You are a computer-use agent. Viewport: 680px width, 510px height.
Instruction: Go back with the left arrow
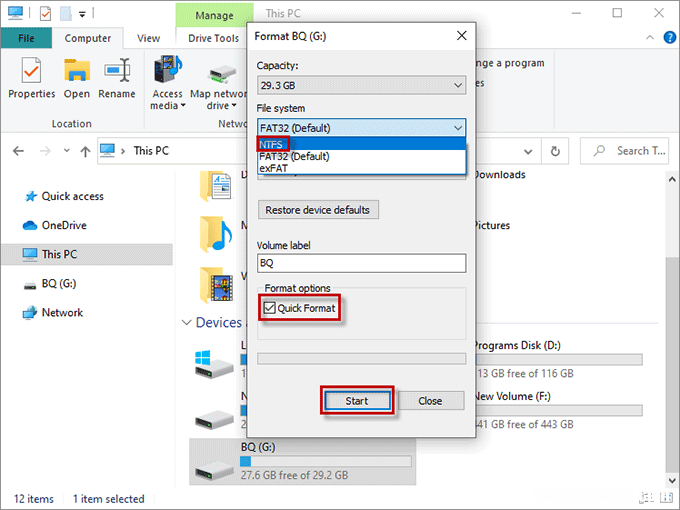click(x=18, y=151)
